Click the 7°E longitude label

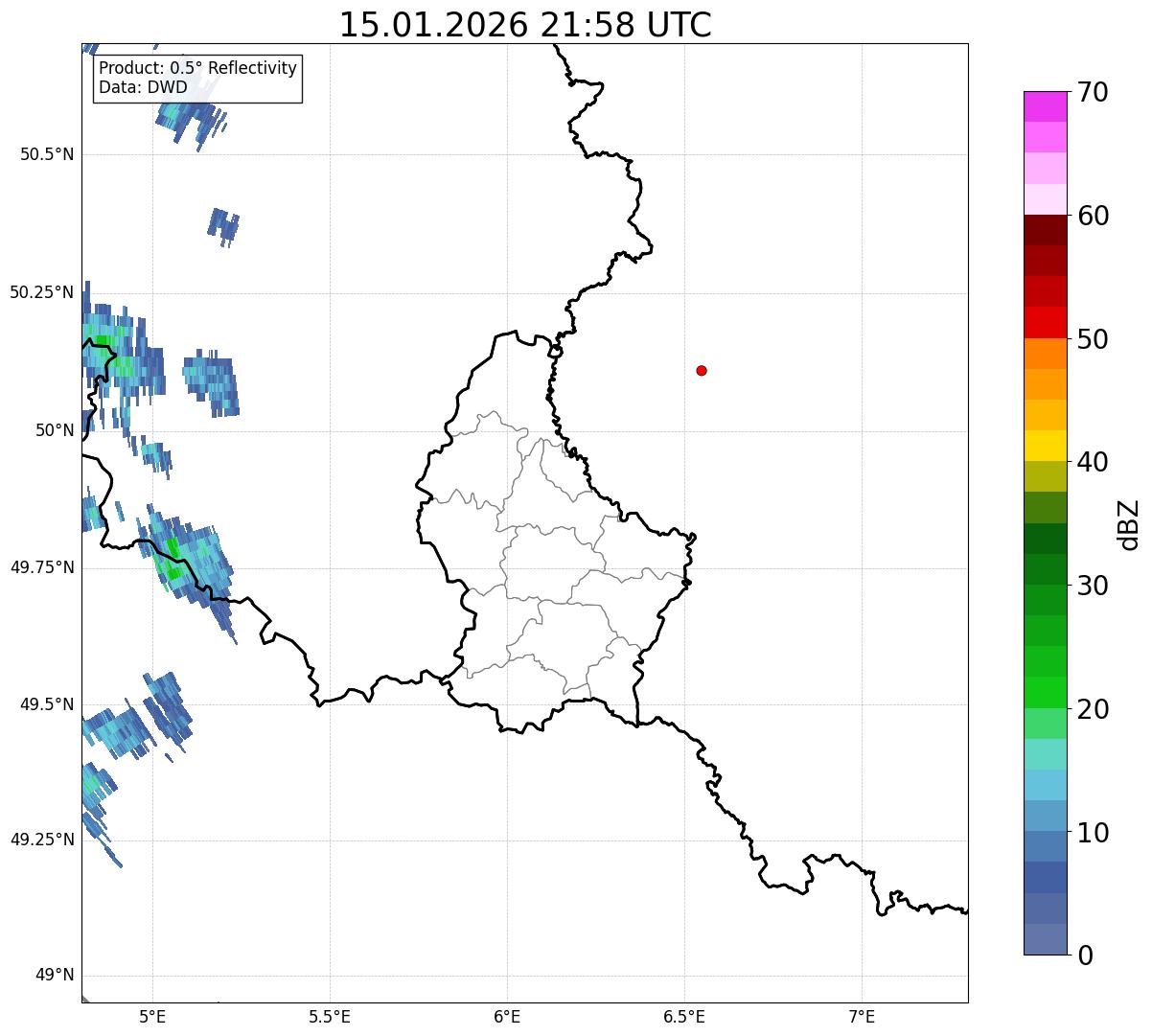tap(862, 1016)
